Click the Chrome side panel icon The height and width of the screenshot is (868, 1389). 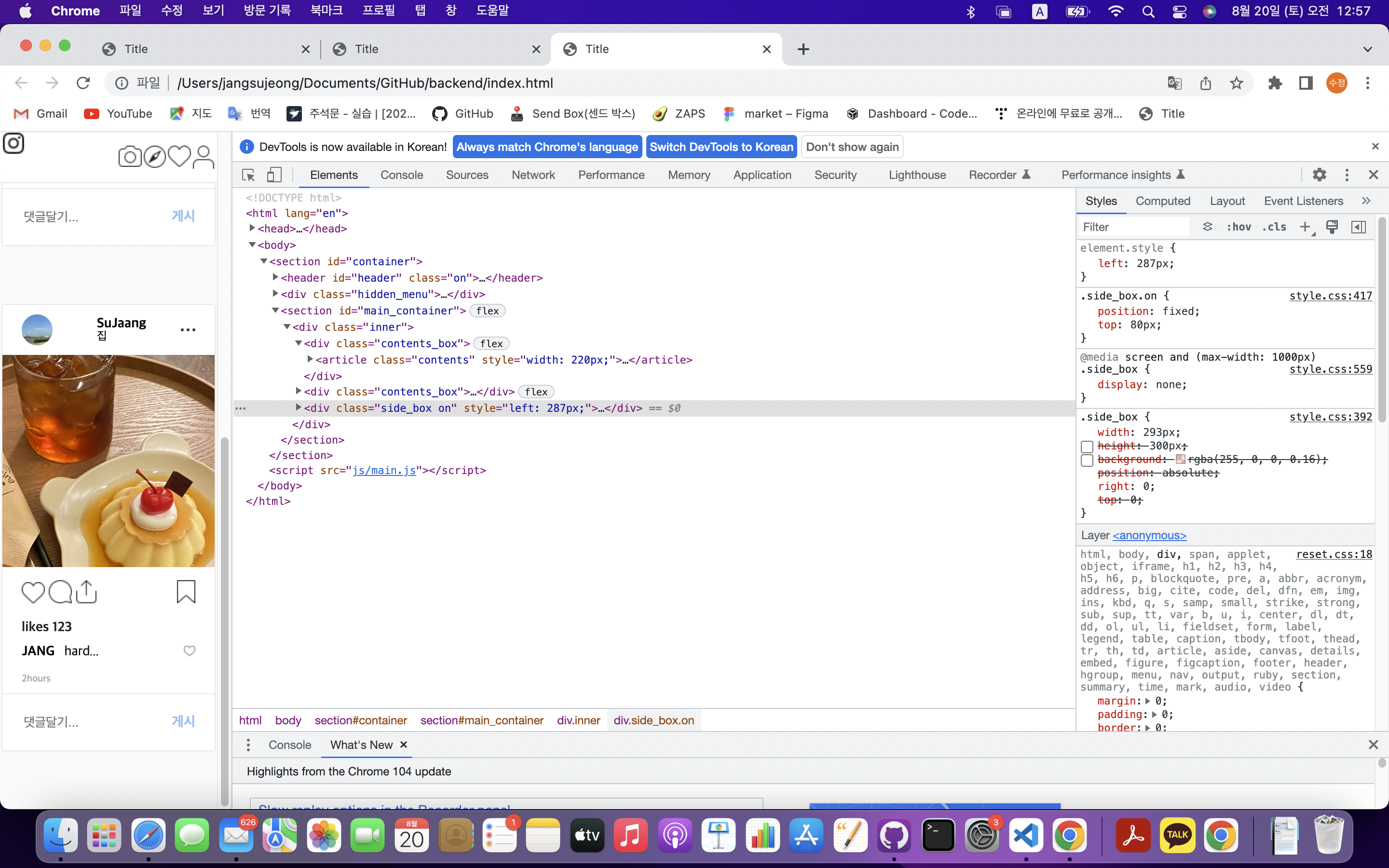(x=1306, y=82)
